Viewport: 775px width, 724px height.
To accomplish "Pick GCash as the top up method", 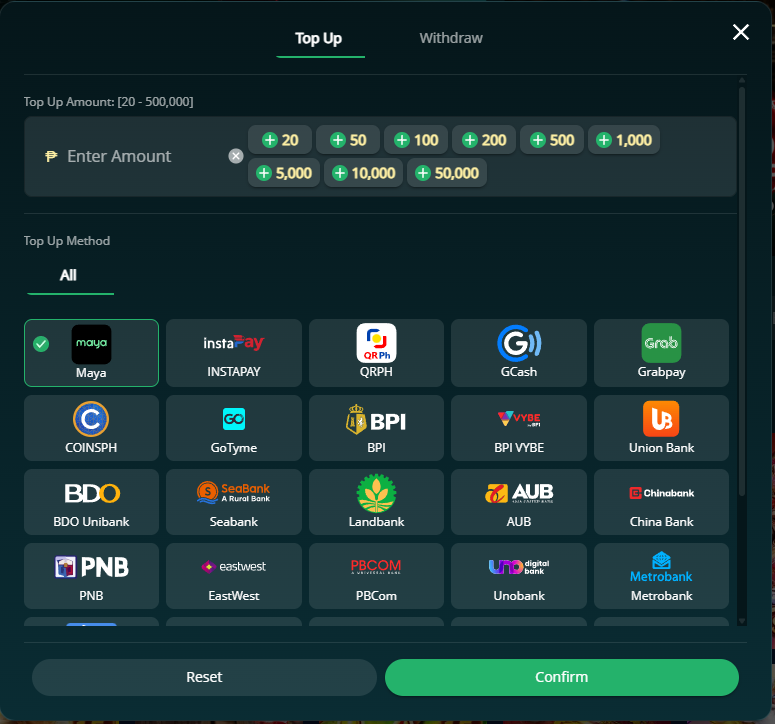I will click(x=518, y=353).
